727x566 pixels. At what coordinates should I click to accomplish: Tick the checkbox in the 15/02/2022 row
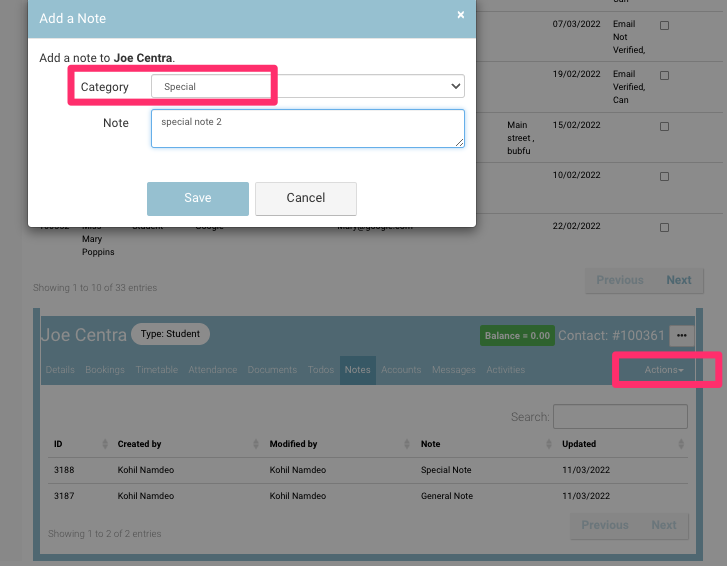(x=665, y=126)
